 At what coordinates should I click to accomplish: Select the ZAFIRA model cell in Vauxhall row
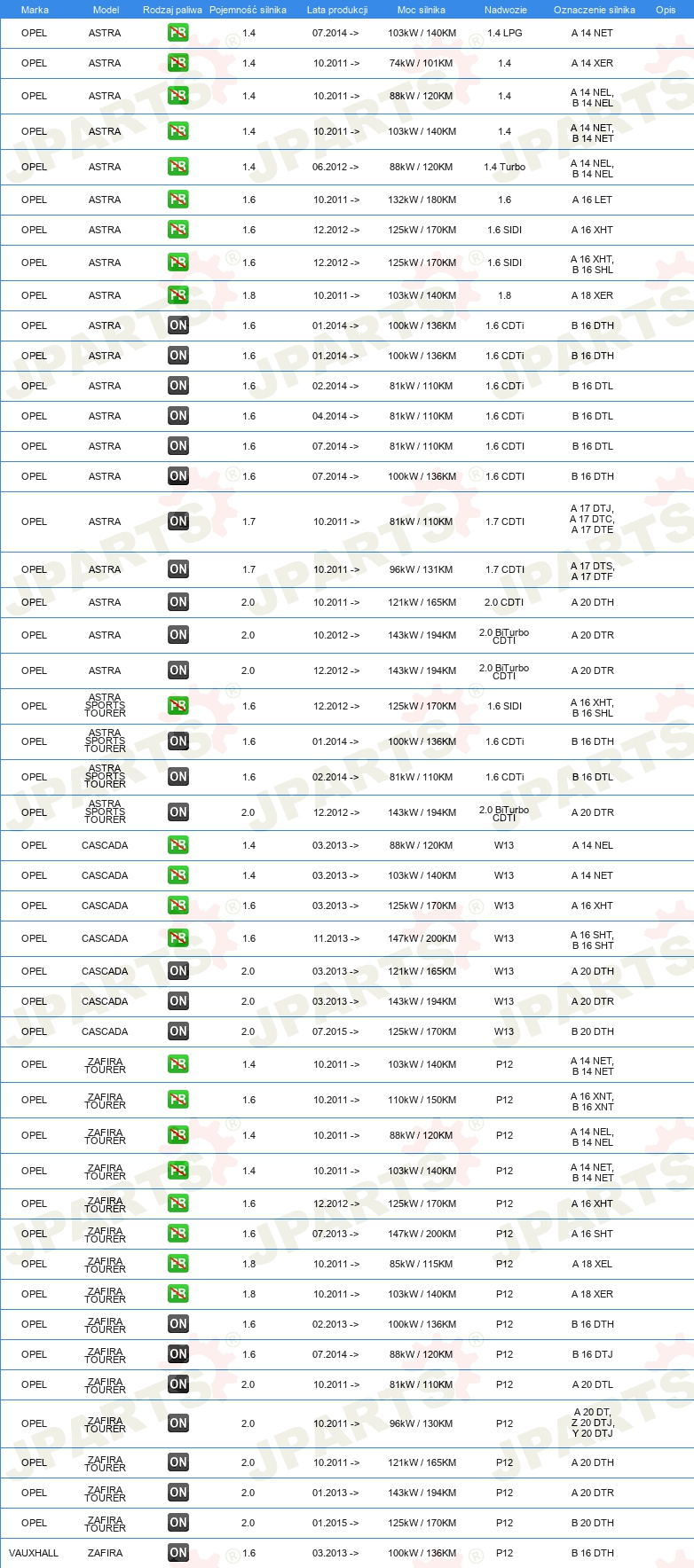coord(106,1553)
